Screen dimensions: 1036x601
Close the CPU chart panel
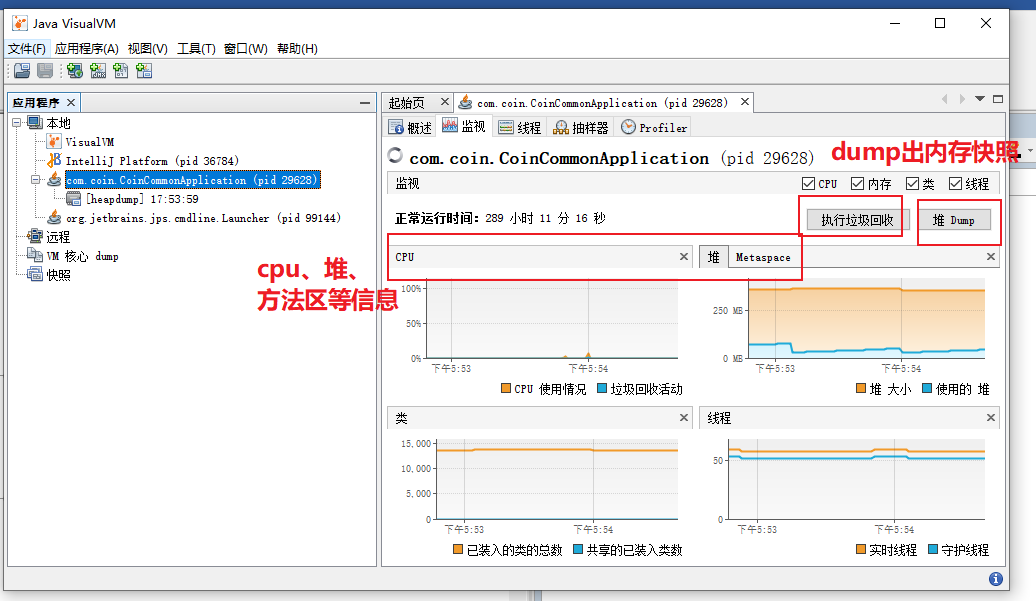tap(684, 256)
